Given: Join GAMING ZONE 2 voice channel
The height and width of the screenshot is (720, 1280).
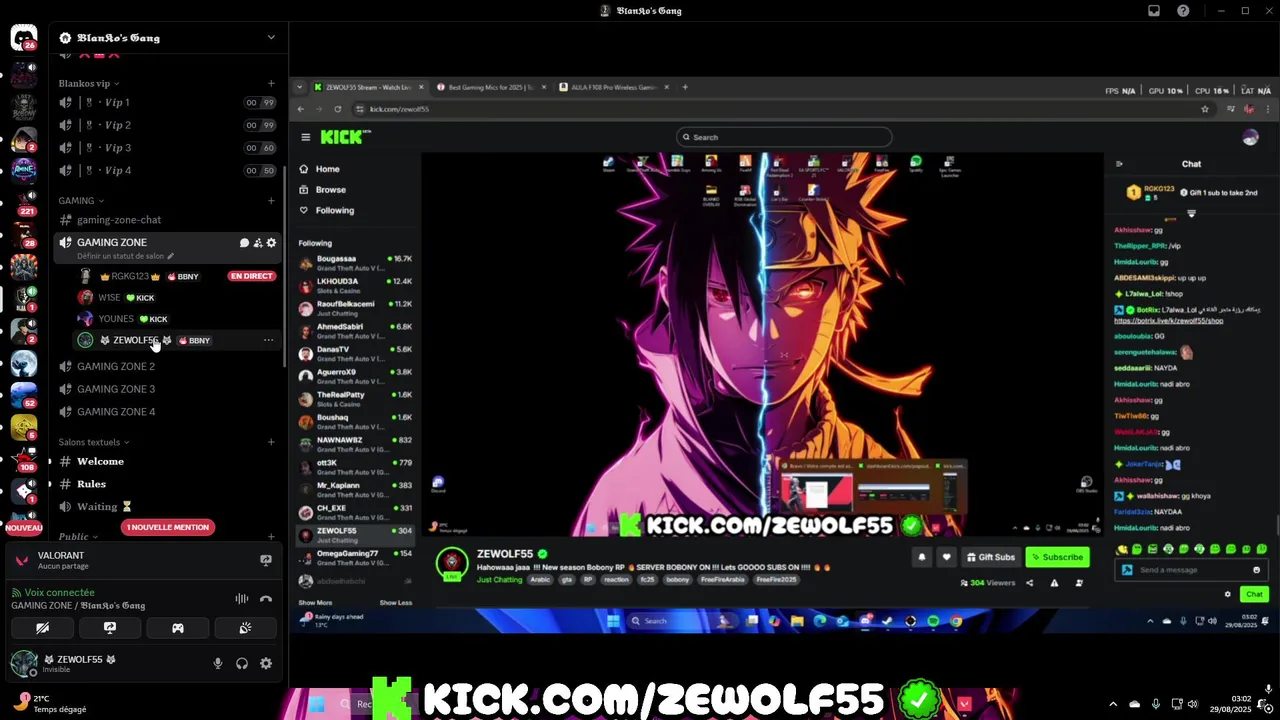Looking at the screenshot, I should (x=167, y=366).
